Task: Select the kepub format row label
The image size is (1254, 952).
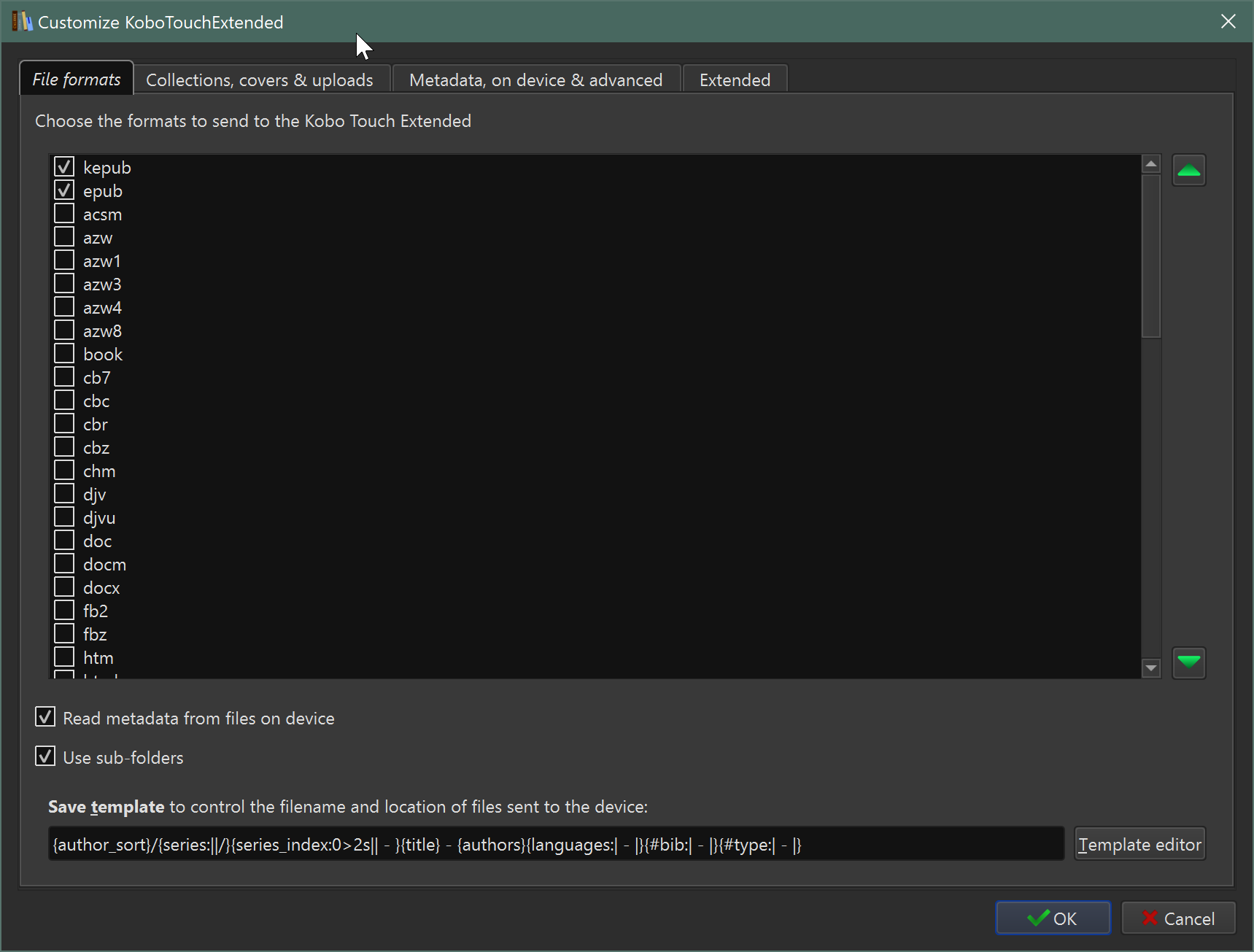Action: (107, 168)
